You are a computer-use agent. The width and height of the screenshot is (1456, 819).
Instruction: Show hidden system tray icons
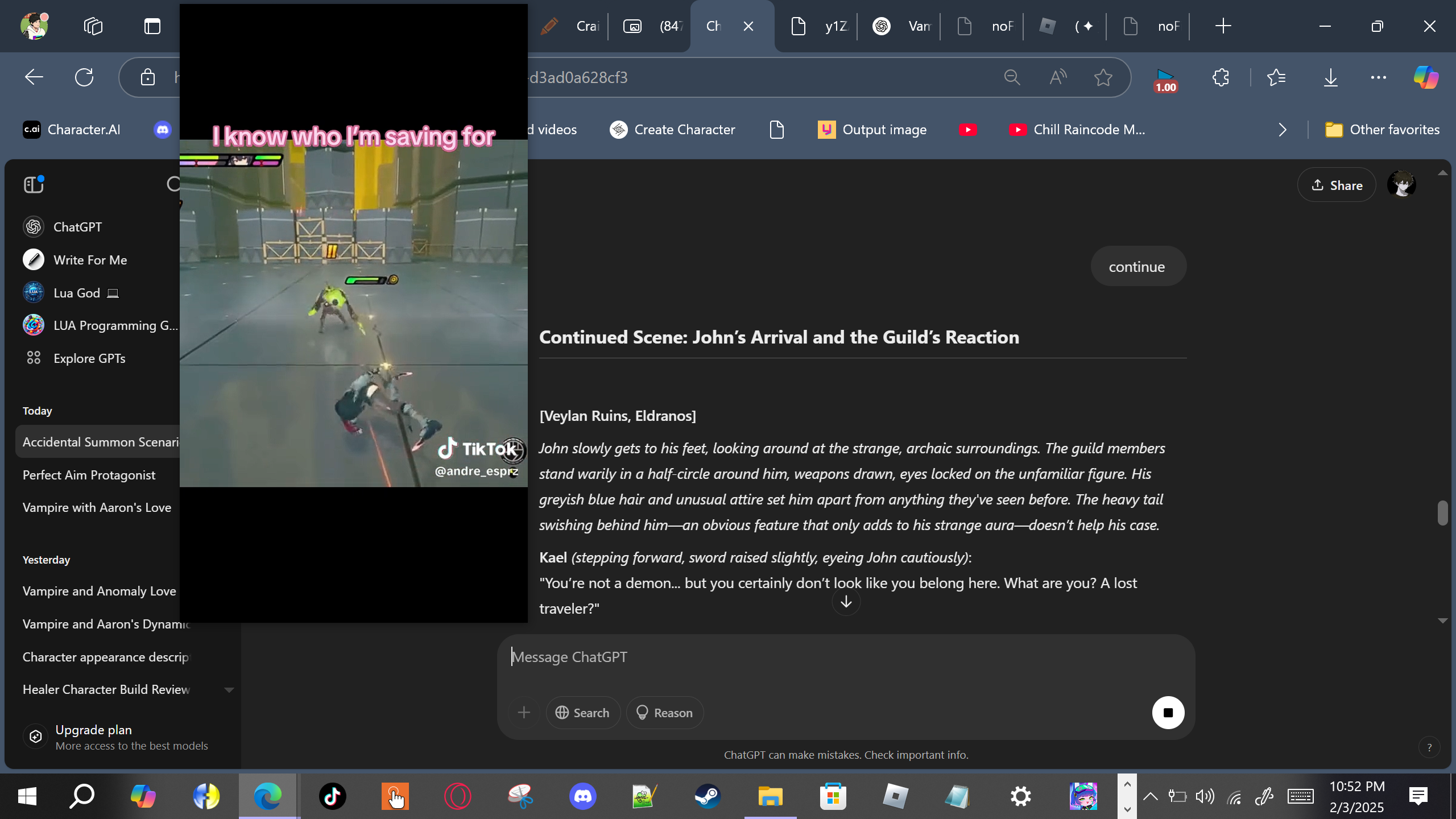pos(1150,796)
